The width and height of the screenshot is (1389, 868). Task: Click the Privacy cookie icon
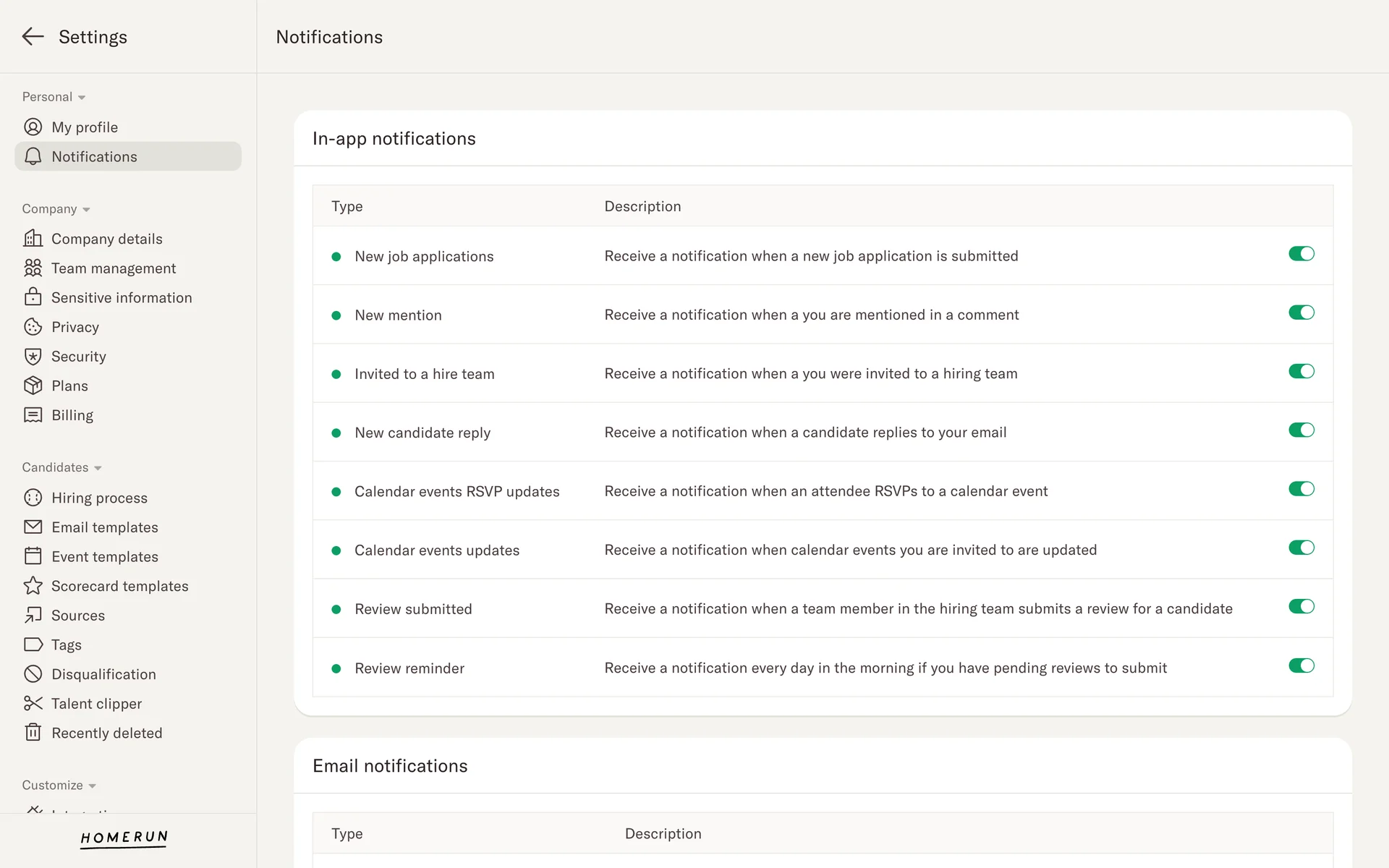point(33,327)
